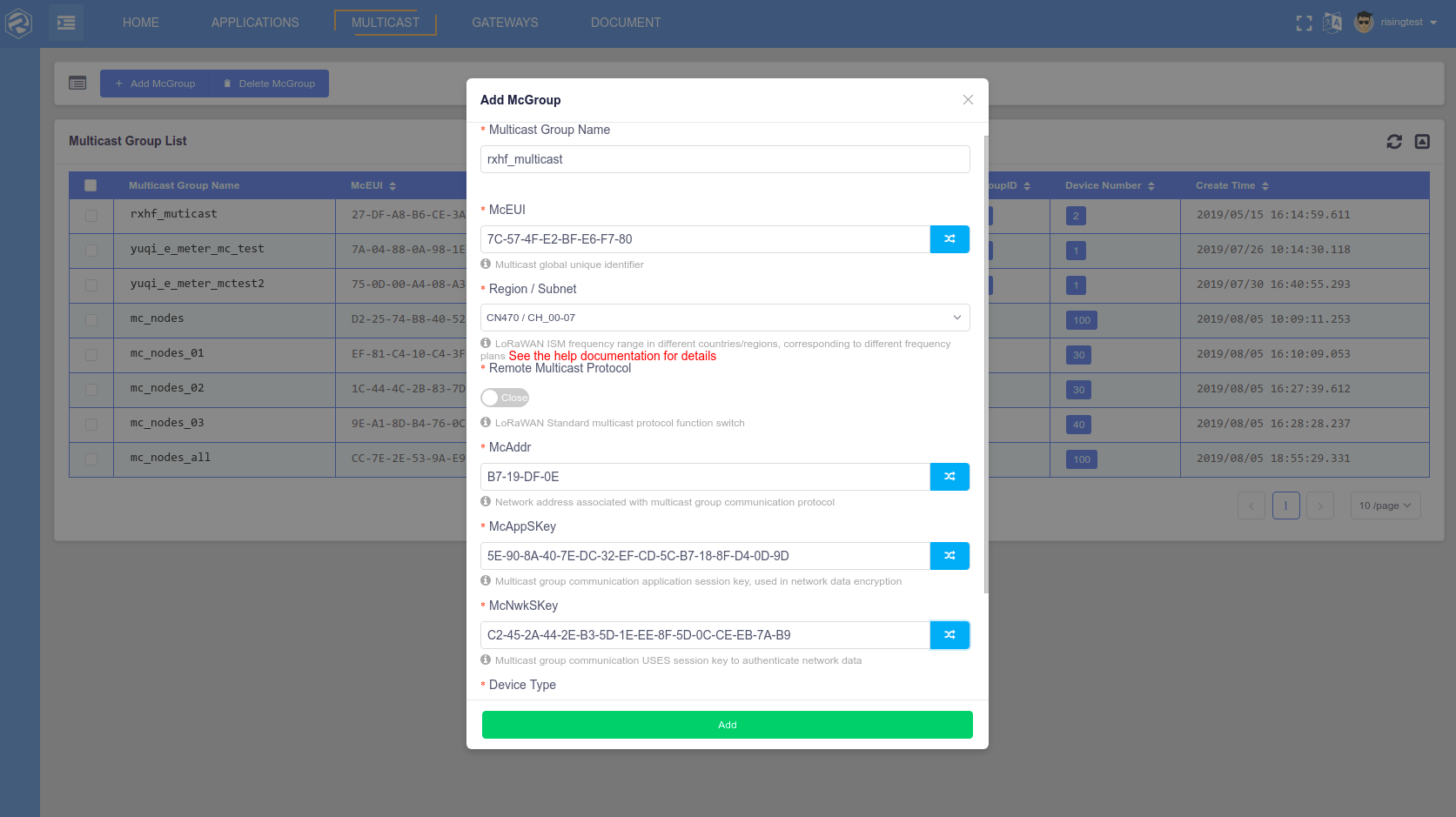
Task: Click the Multicast Group Name input field
Action: point(724,159)
